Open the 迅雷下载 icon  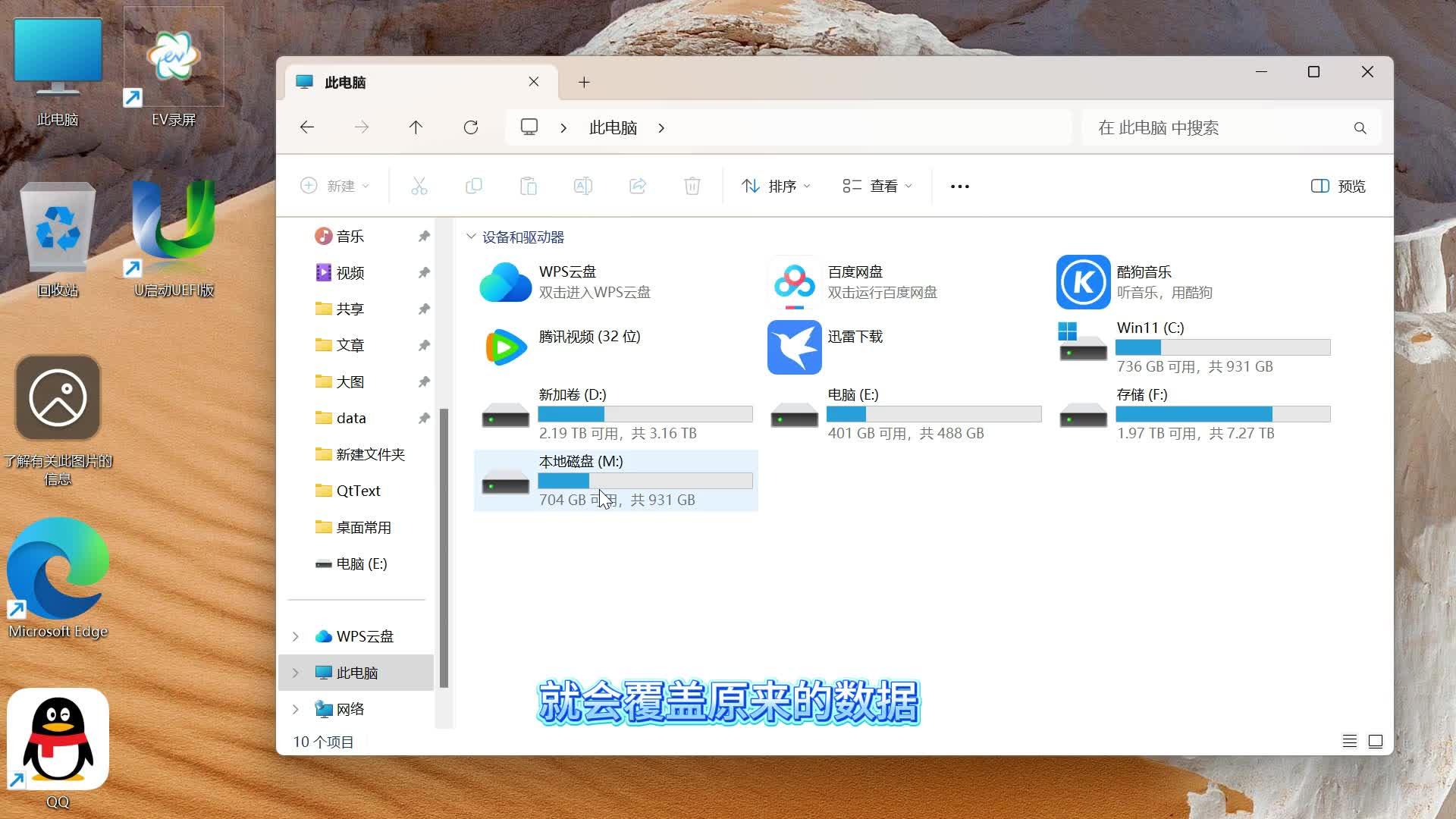(x=794, y=347)
